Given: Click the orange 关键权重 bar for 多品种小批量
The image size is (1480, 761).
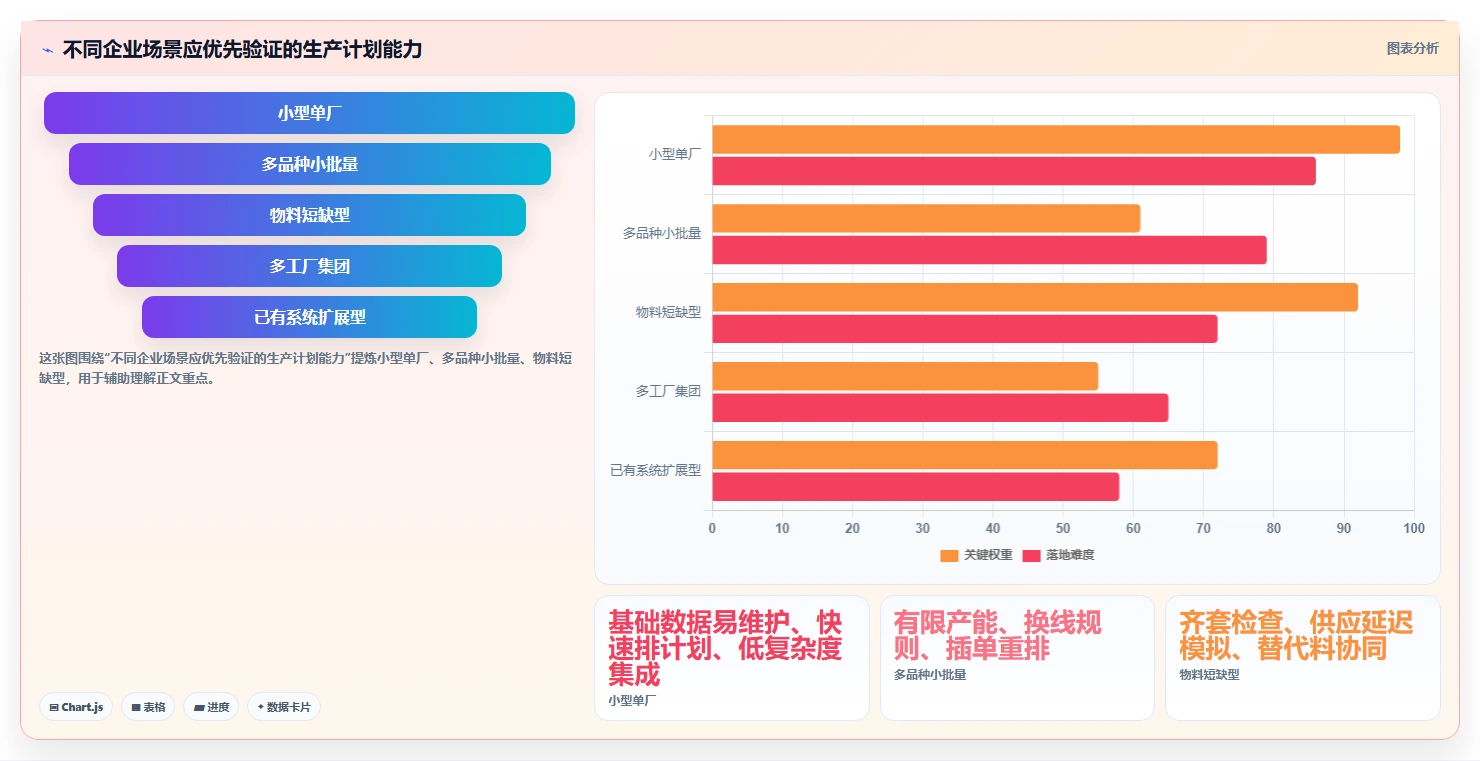Looking at the screenshot, I should click(926, 218).
